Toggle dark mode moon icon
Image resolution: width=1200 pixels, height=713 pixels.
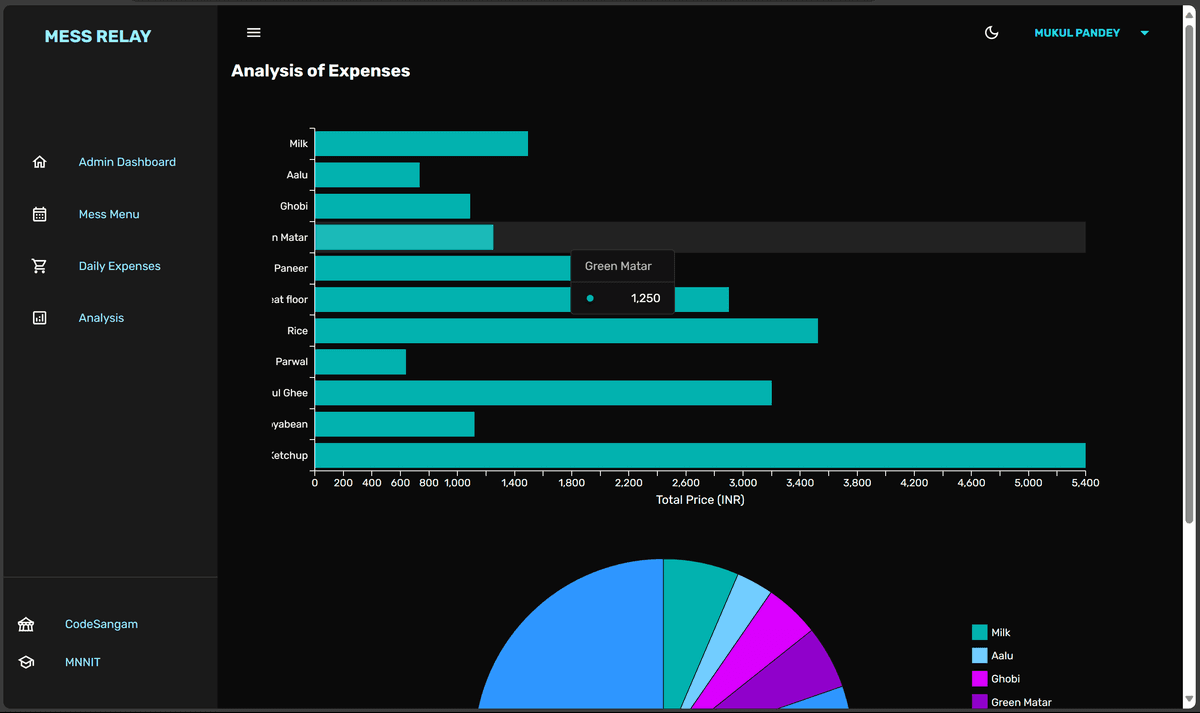point(992,33)
